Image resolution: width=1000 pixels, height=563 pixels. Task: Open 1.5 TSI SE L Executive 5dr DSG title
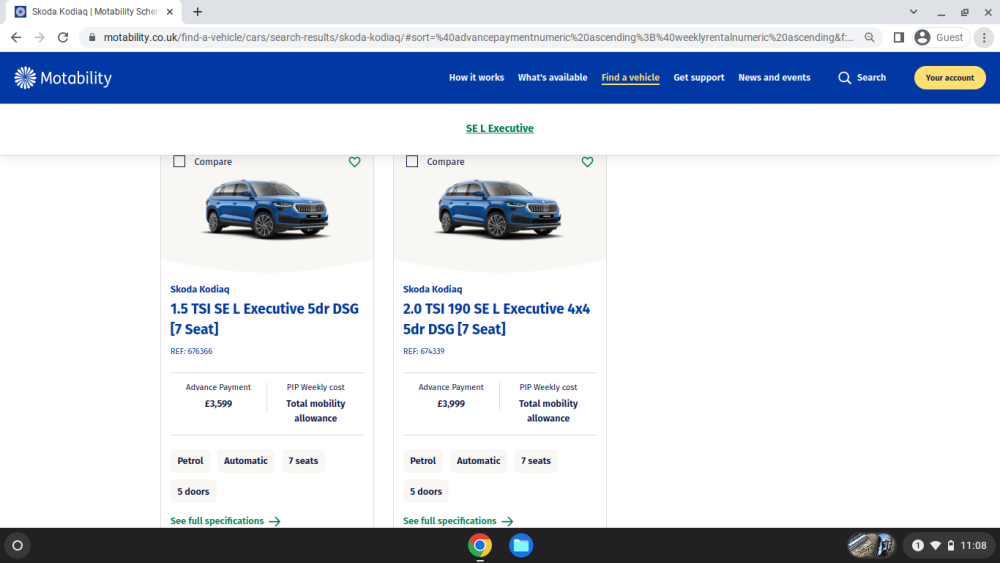(265, 319)
